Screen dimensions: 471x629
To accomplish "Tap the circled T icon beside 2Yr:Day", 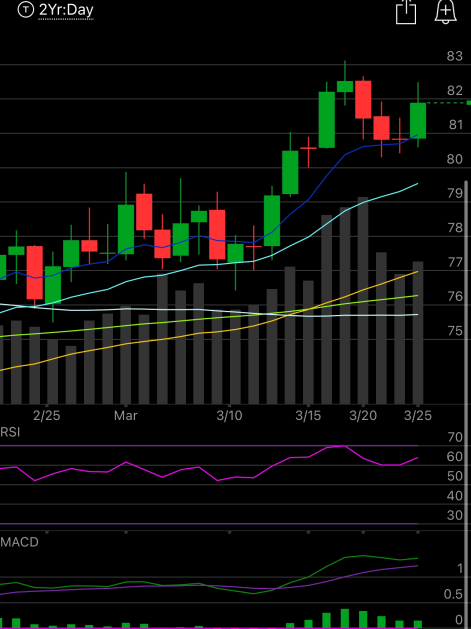I will point(26,10).
